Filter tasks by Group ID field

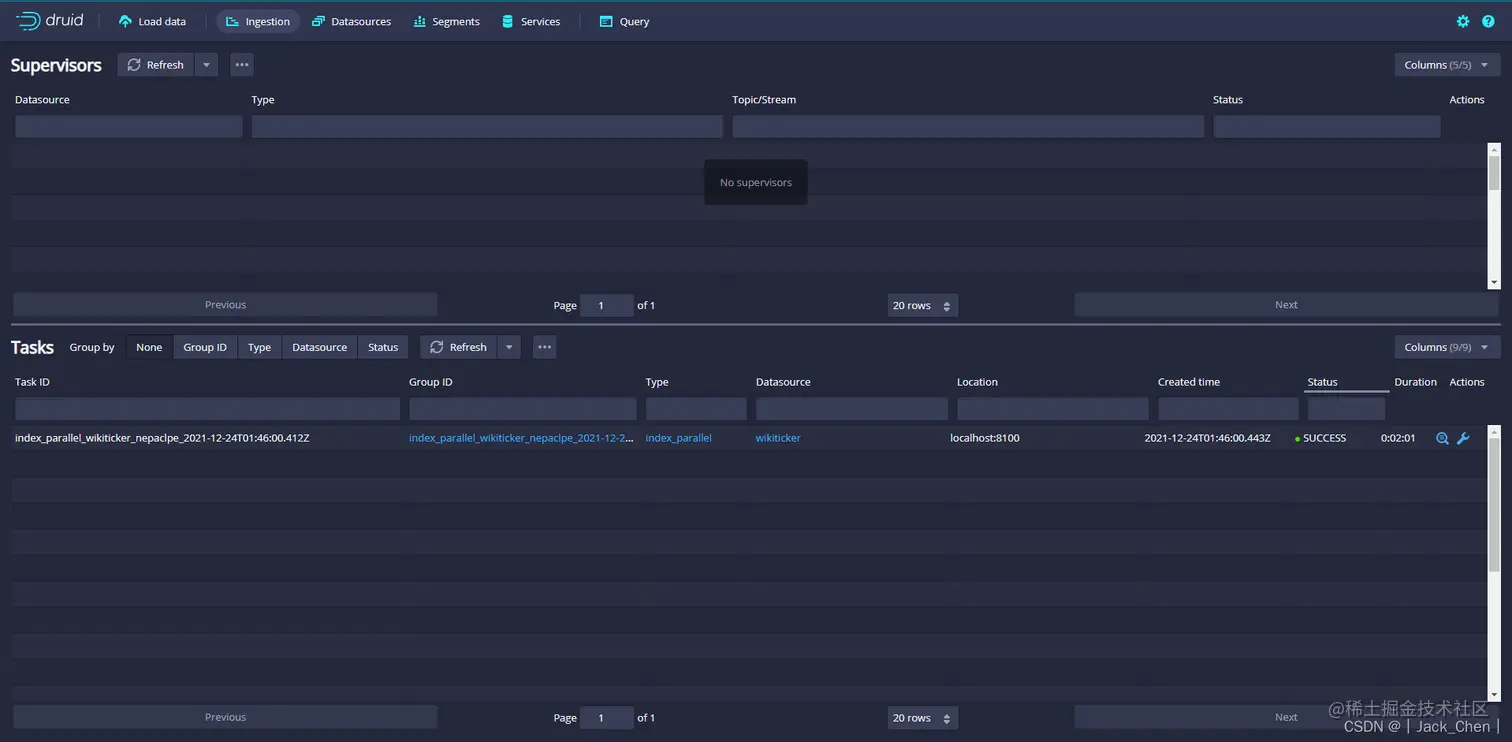point(522,408)
